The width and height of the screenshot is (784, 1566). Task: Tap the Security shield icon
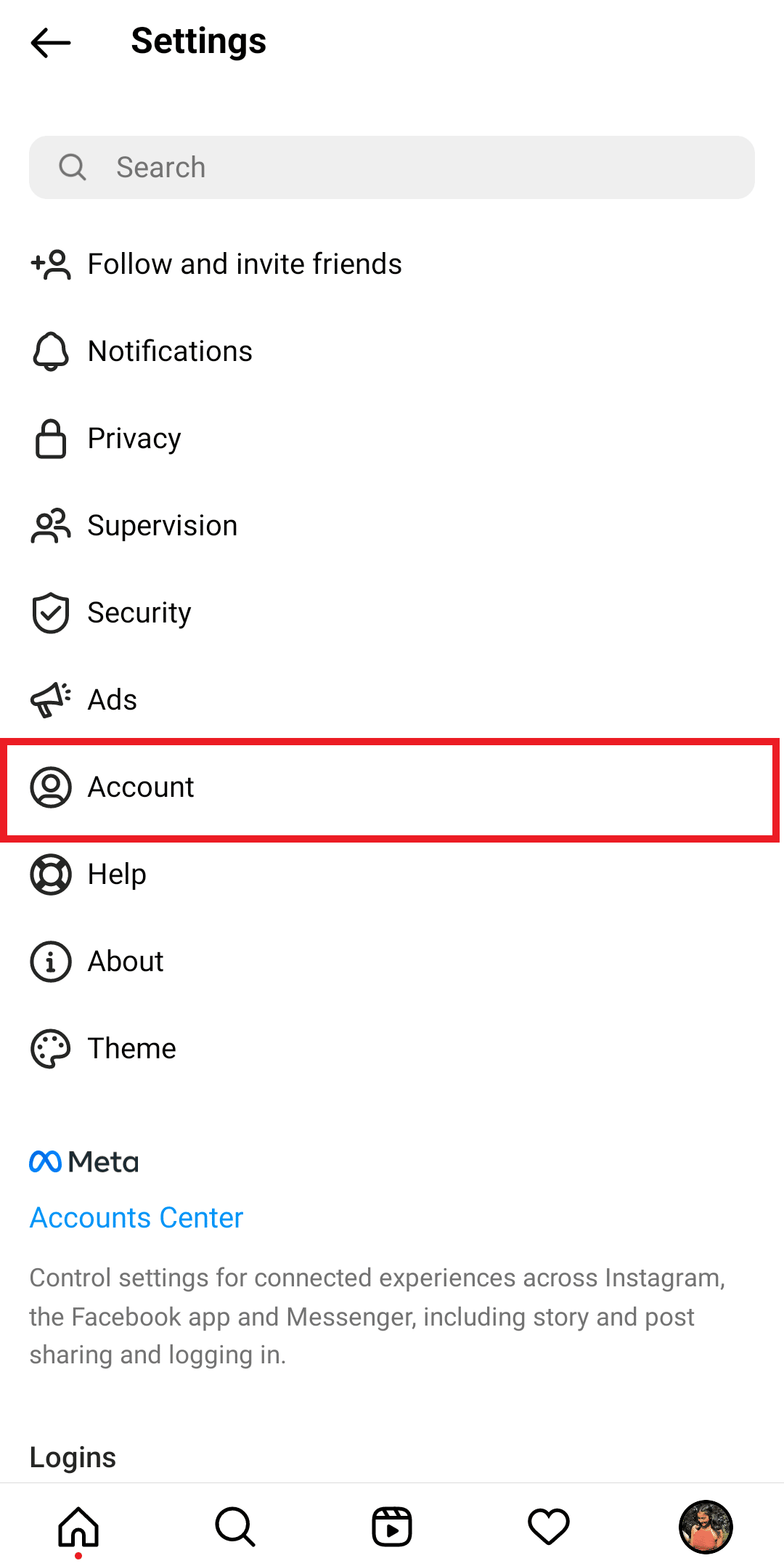(51, 613)
